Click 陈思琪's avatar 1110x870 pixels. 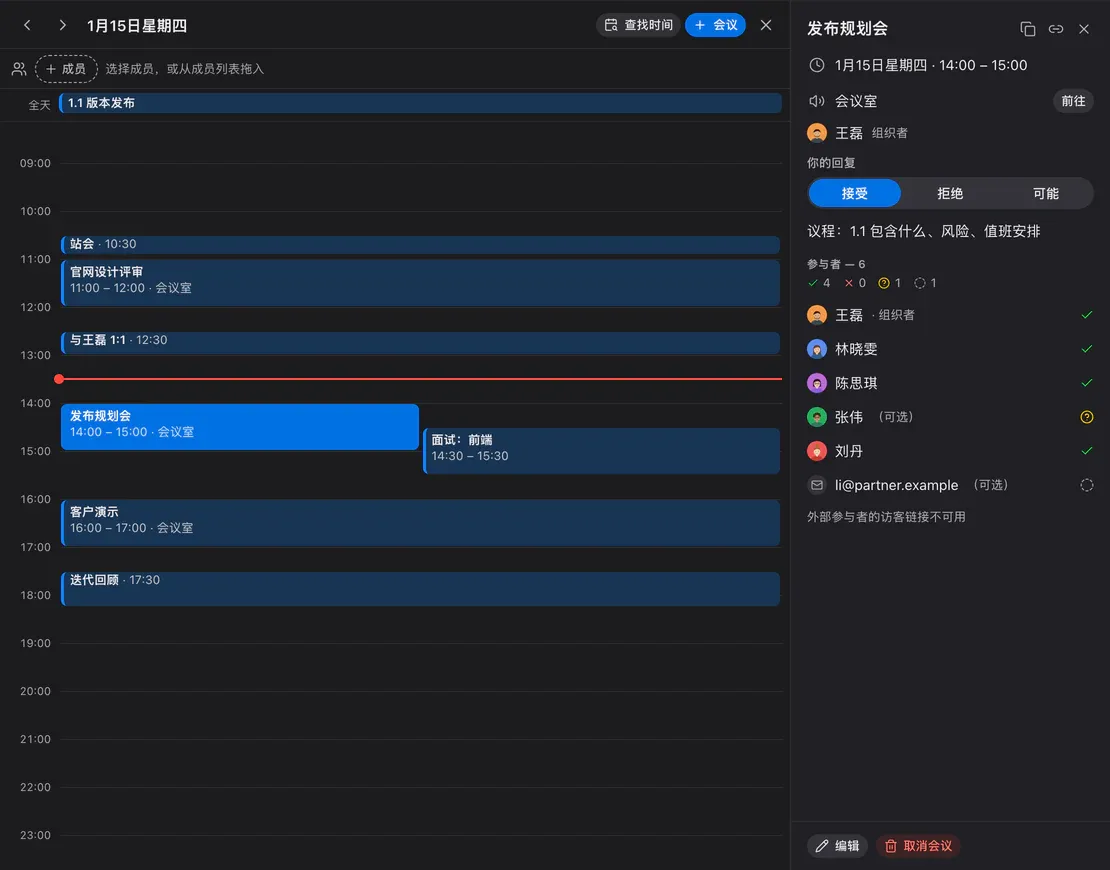(x=817, y=383)
